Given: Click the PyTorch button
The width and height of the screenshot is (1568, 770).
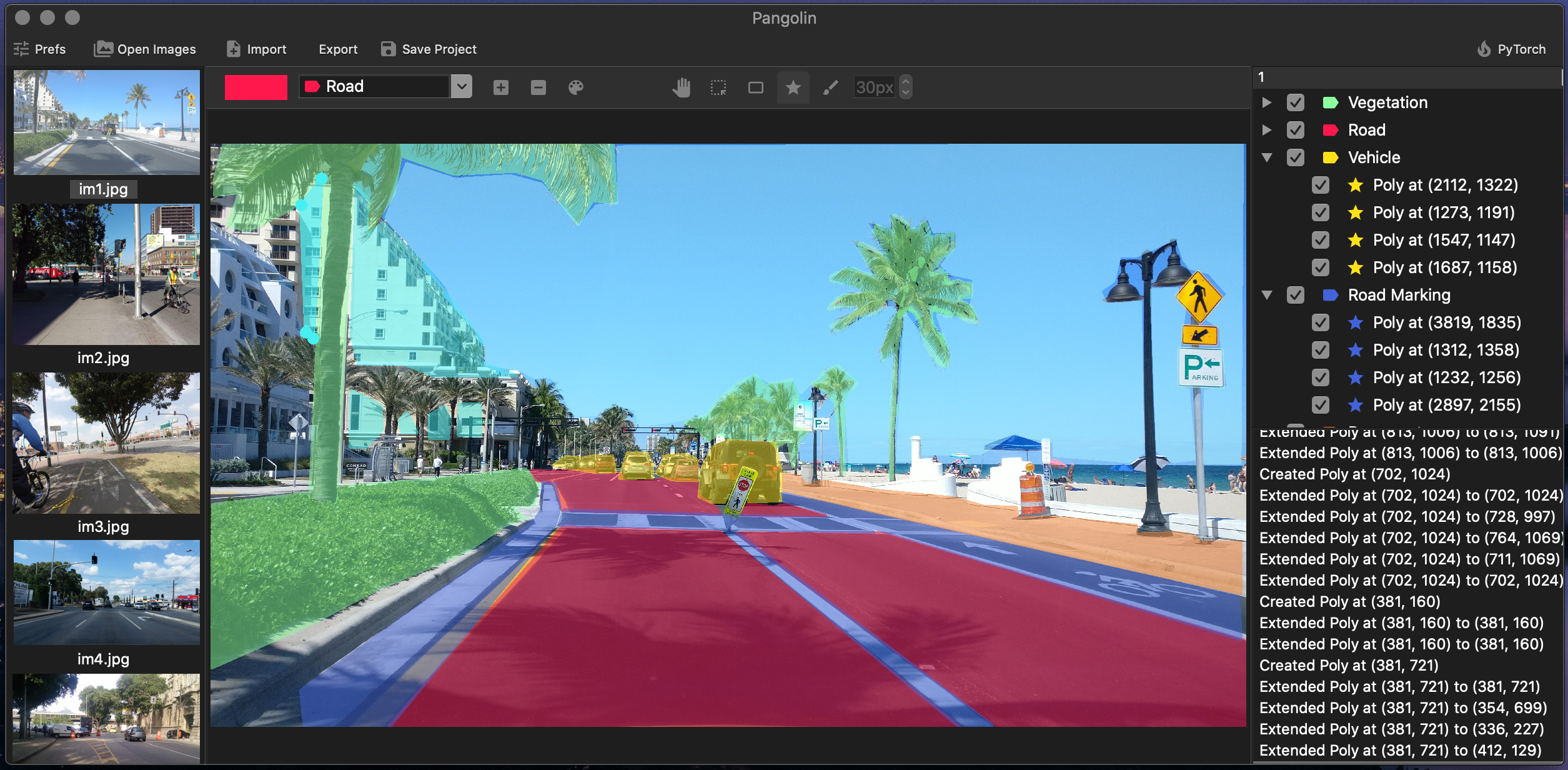Looking at the screenshot, I should (1511, 49).
